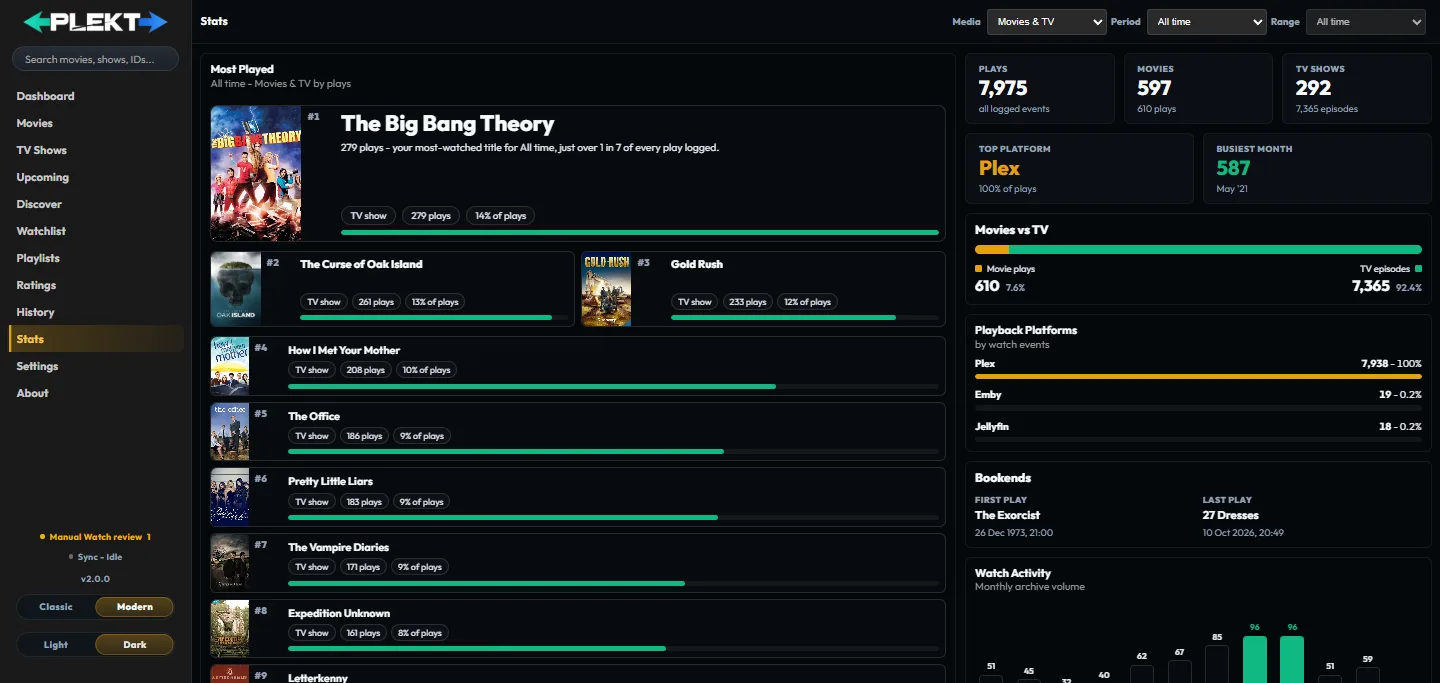Click the Watch Activity bar labeled 85
Screen dimensions: 1440x683
[1217, 664]
